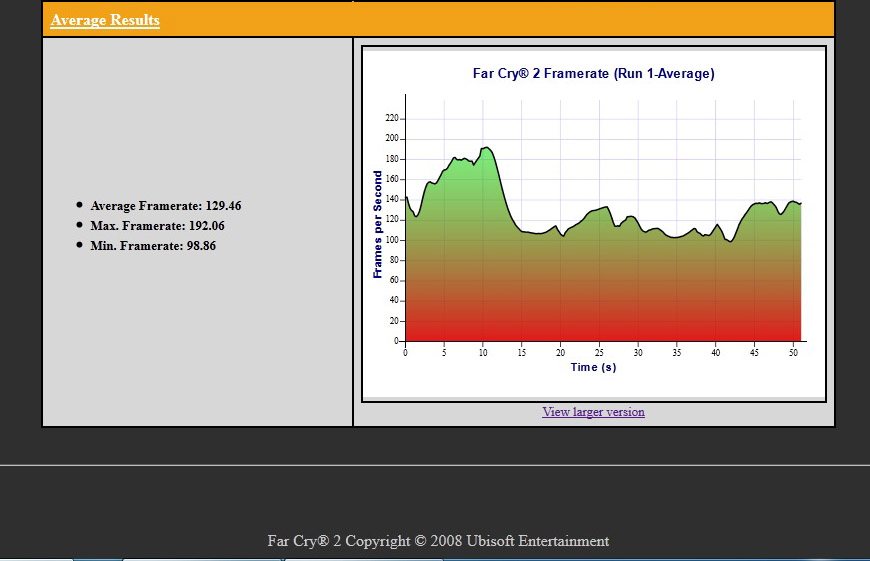Viewport: 870px width, 561px height.
Task: Click the 0 origin tick on time axis
Action: (406, 352)
